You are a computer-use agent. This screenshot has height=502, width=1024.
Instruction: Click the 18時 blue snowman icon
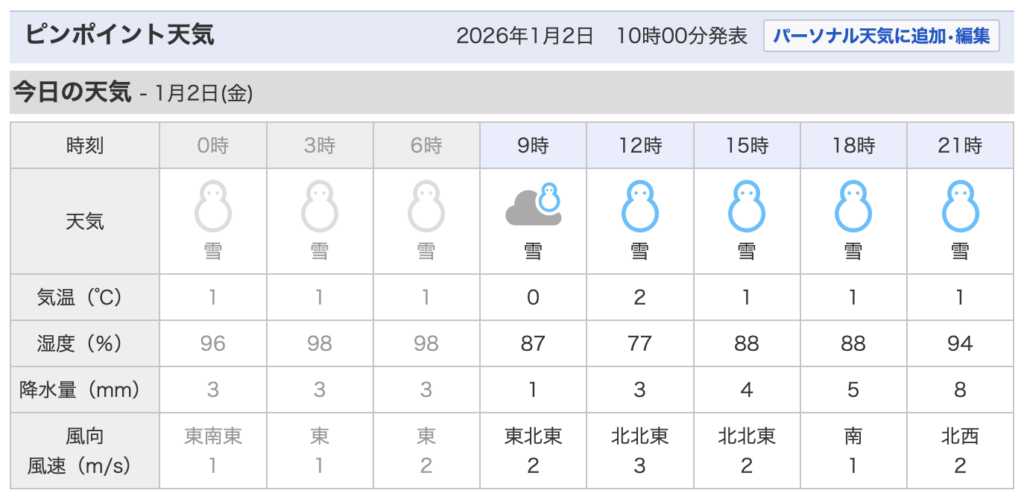coord(853,206)
